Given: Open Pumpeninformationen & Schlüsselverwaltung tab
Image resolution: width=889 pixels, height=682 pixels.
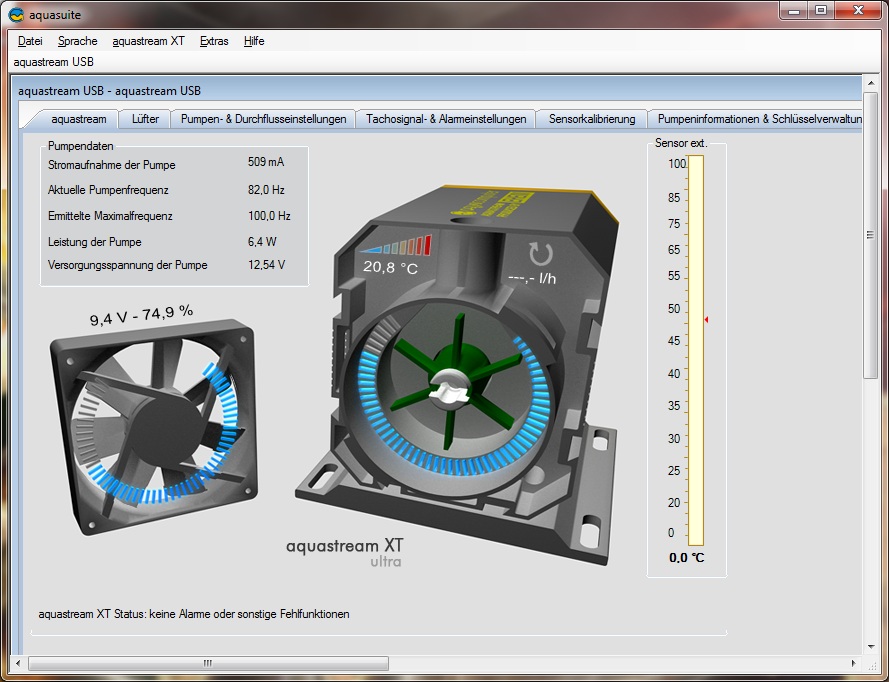Looking at the screenshot, I should (x=756, y=119).
